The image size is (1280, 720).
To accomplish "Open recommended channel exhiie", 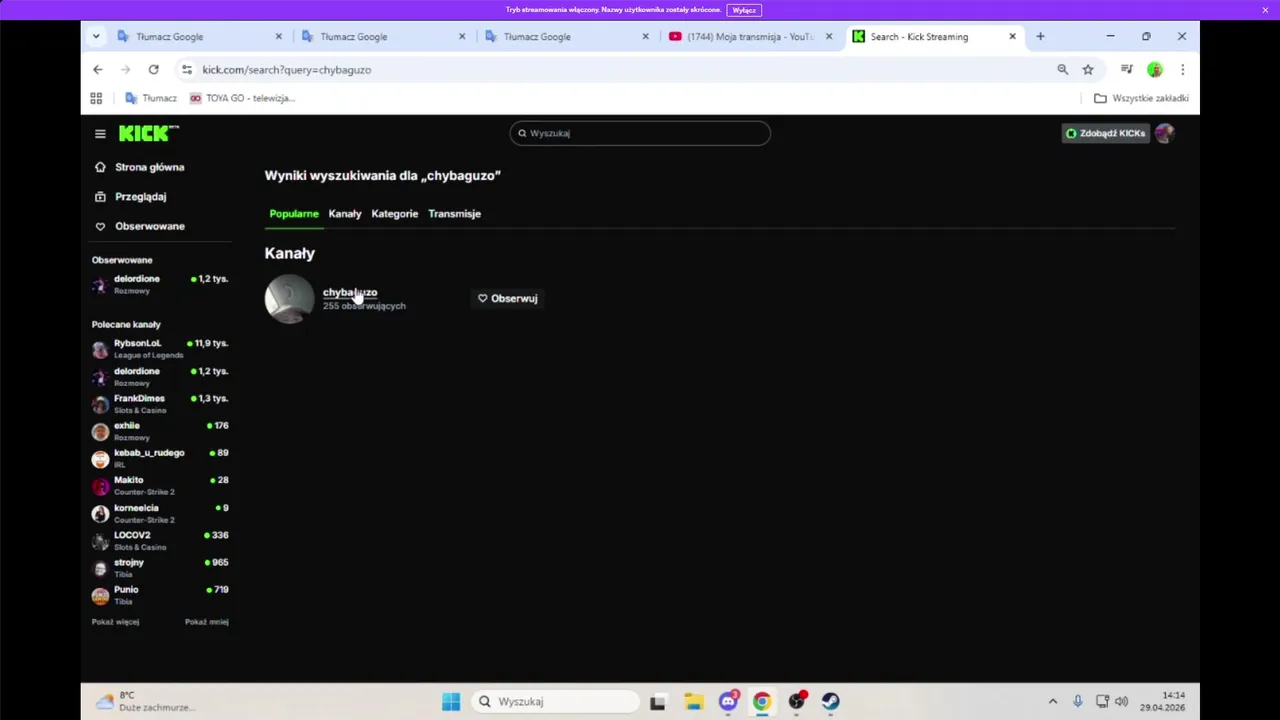I will 160,431.
